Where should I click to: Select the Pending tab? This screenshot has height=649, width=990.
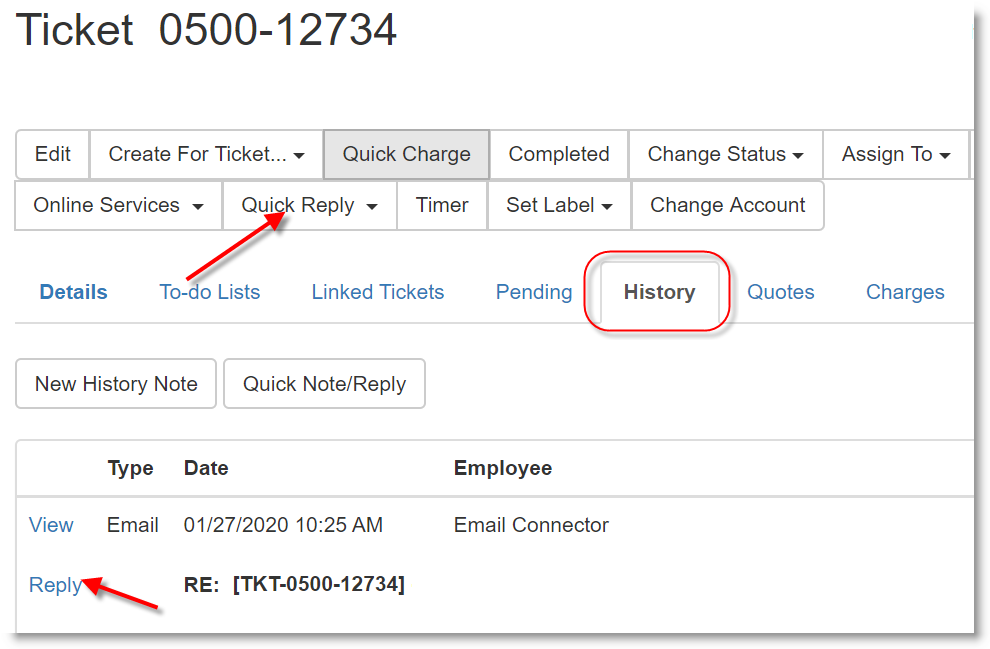533,292
